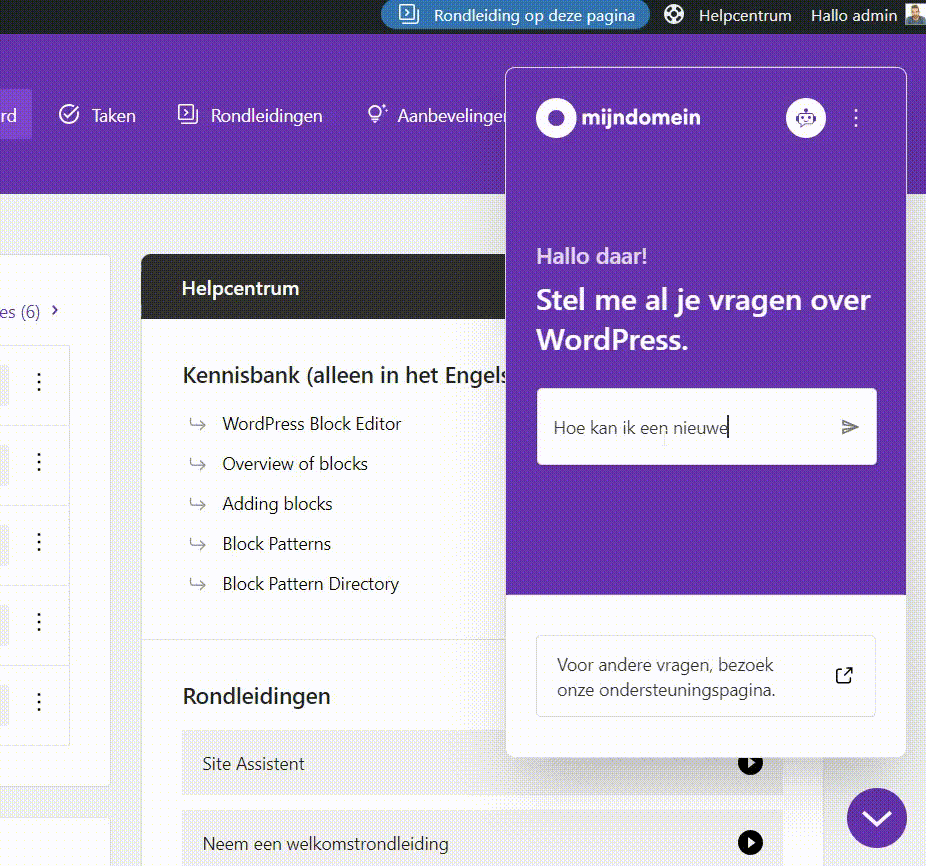Click the Rondleiding op deze pagina button
Viewport: 926px width, 866px height.
pyautogui.click(x=515, y=15)
